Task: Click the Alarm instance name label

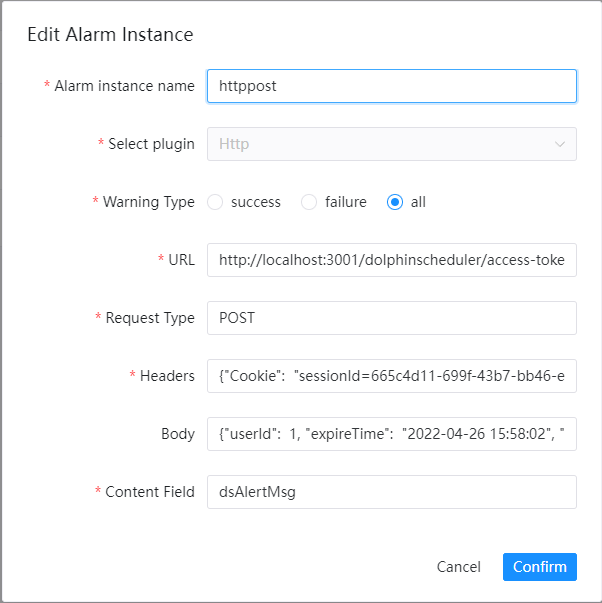Action: (x=124, y=86)
